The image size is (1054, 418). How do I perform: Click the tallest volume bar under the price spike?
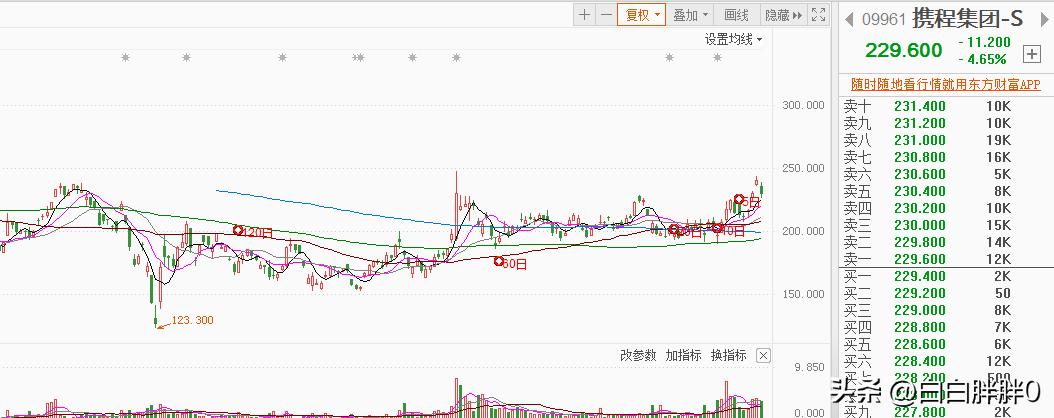click(457, 398)
